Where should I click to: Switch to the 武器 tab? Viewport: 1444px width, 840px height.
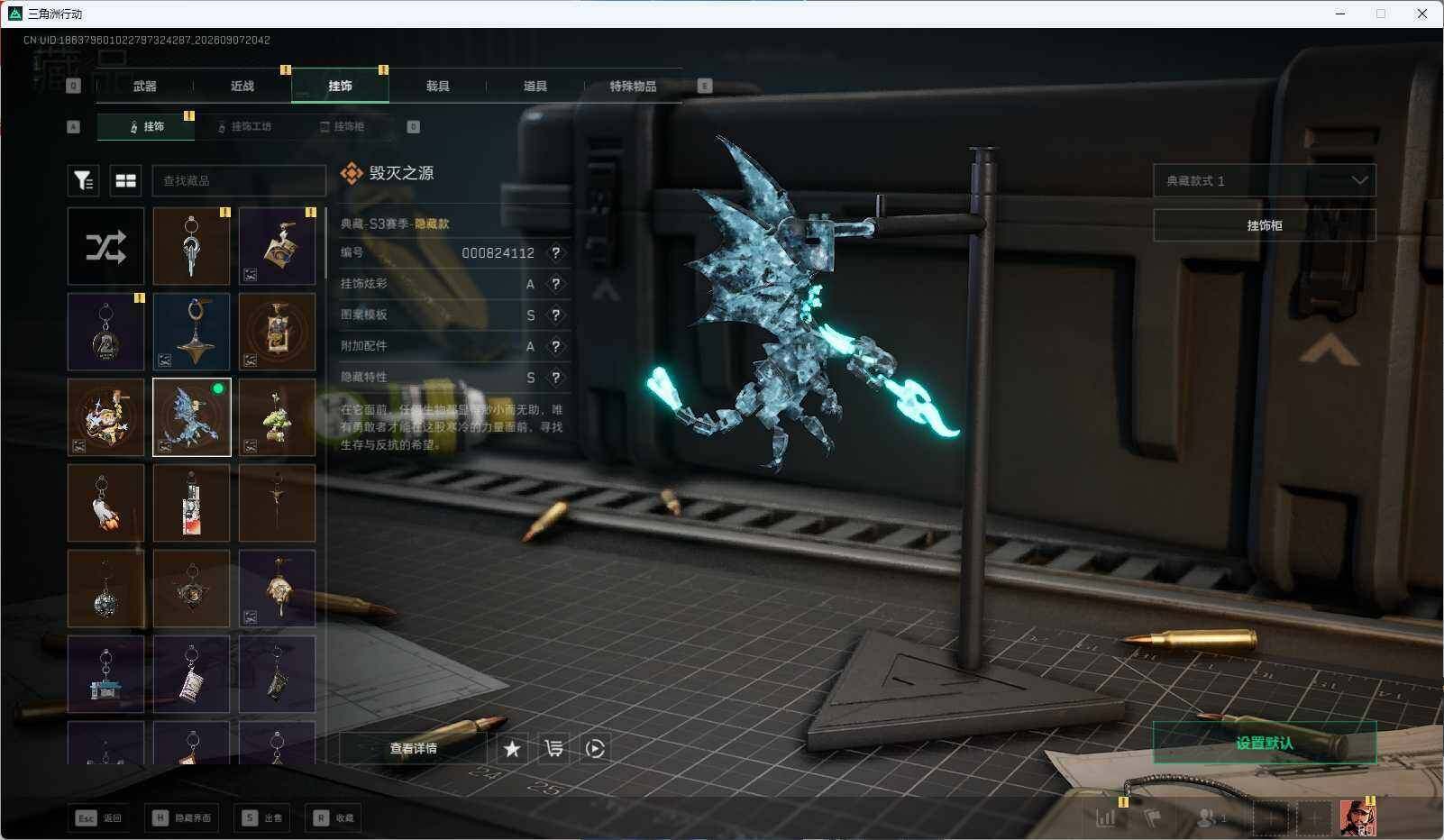tap(144, 87)
